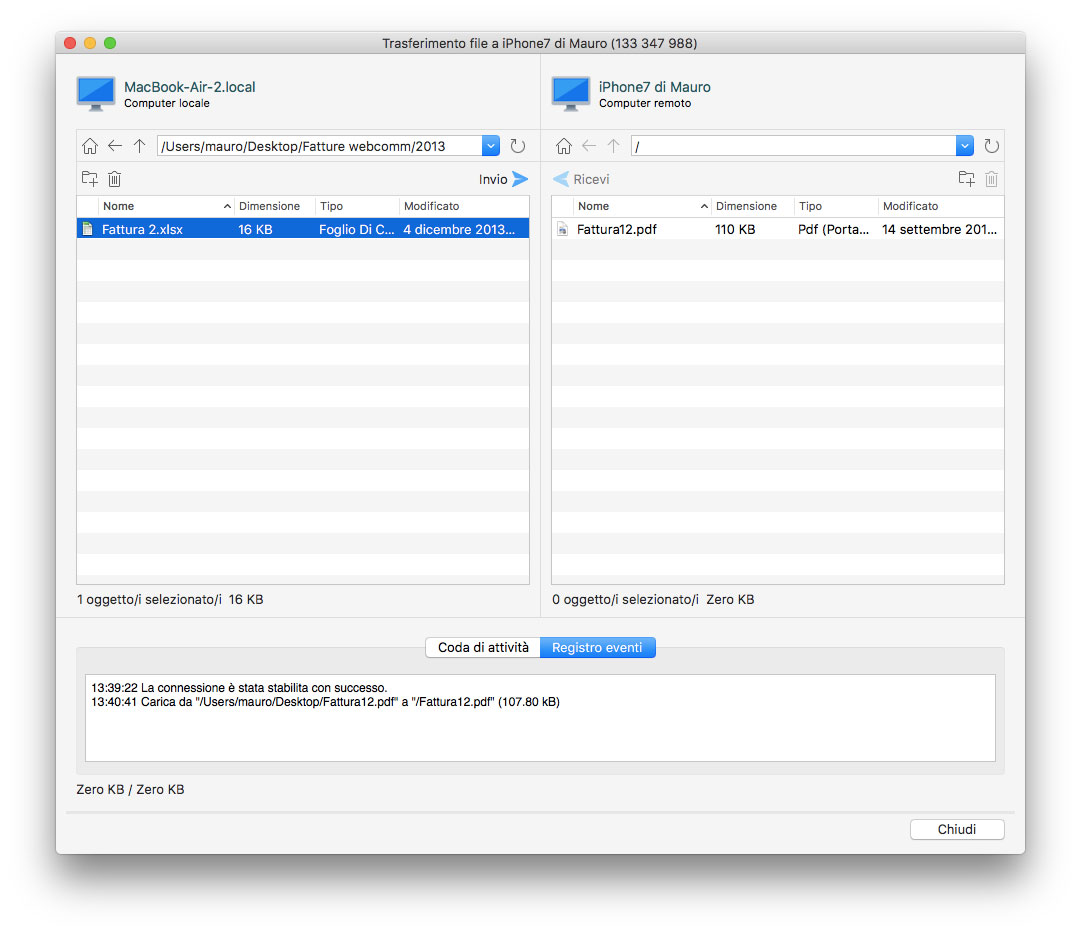Viewport: 1081px width, 934px height.
Task: Edit the local path field
Action: pyautogui.click(x=320, y=146)
